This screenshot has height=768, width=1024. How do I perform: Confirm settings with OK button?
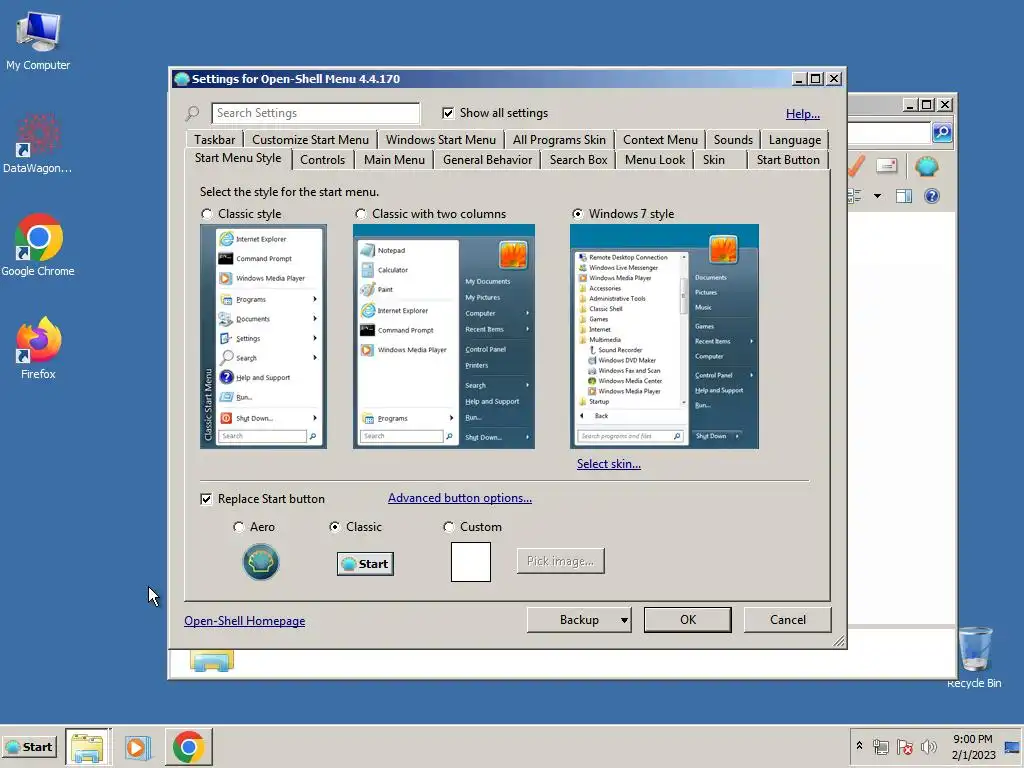tap(688, 620)
